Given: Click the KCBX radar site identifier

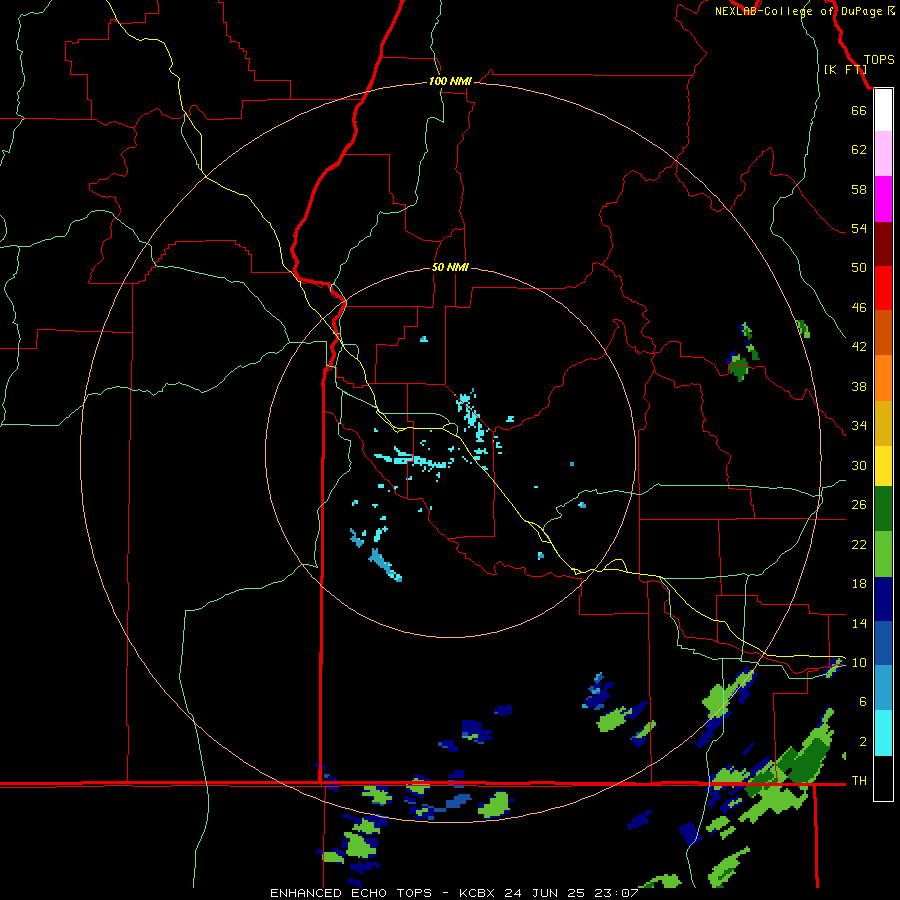Looking at the screenshot, I should pyautogui.click(x=478, y=893).
